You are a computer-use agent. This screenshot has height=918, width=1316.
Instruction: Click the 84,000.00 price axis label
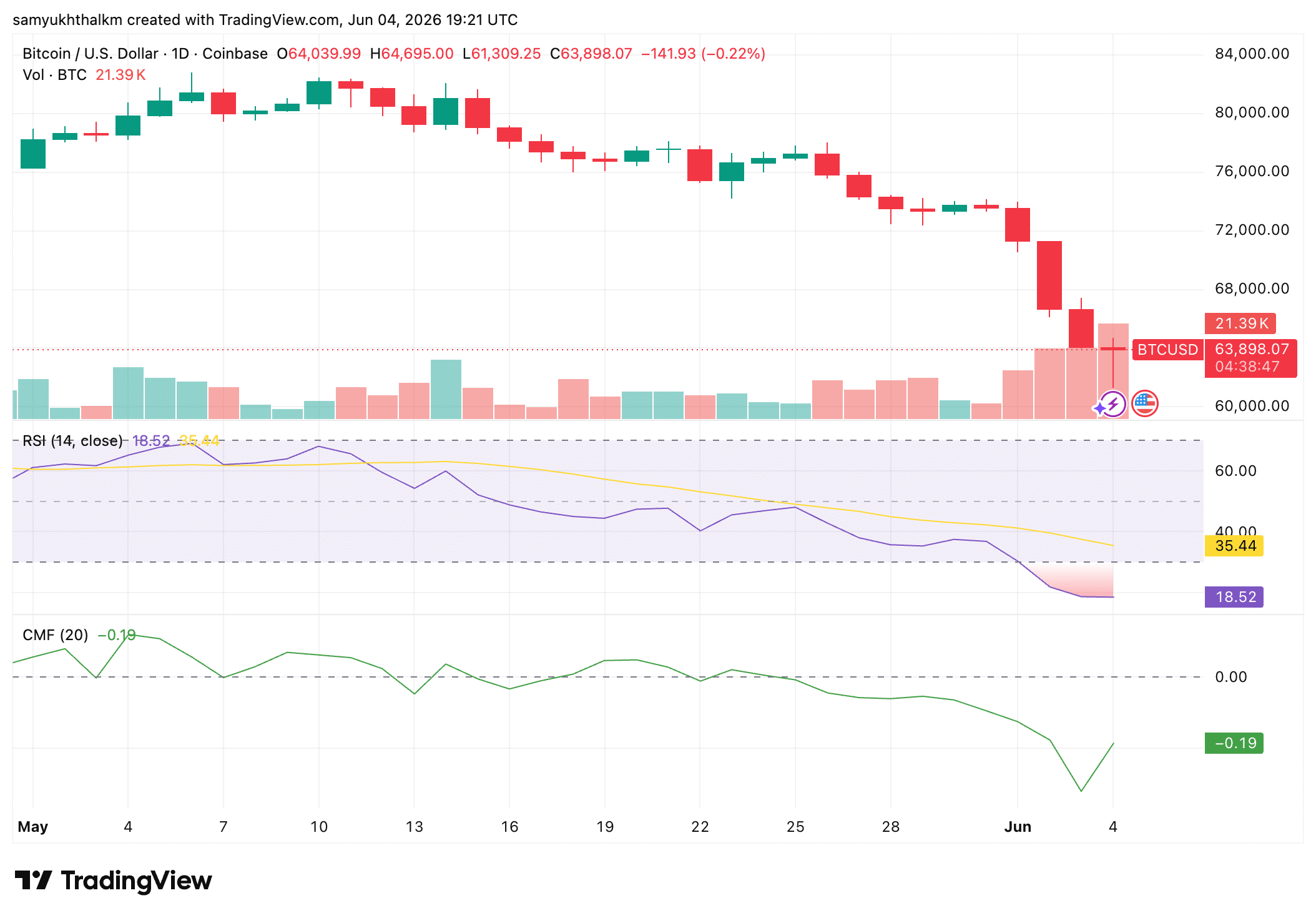pyautogui.click(x=1252, y=54)
